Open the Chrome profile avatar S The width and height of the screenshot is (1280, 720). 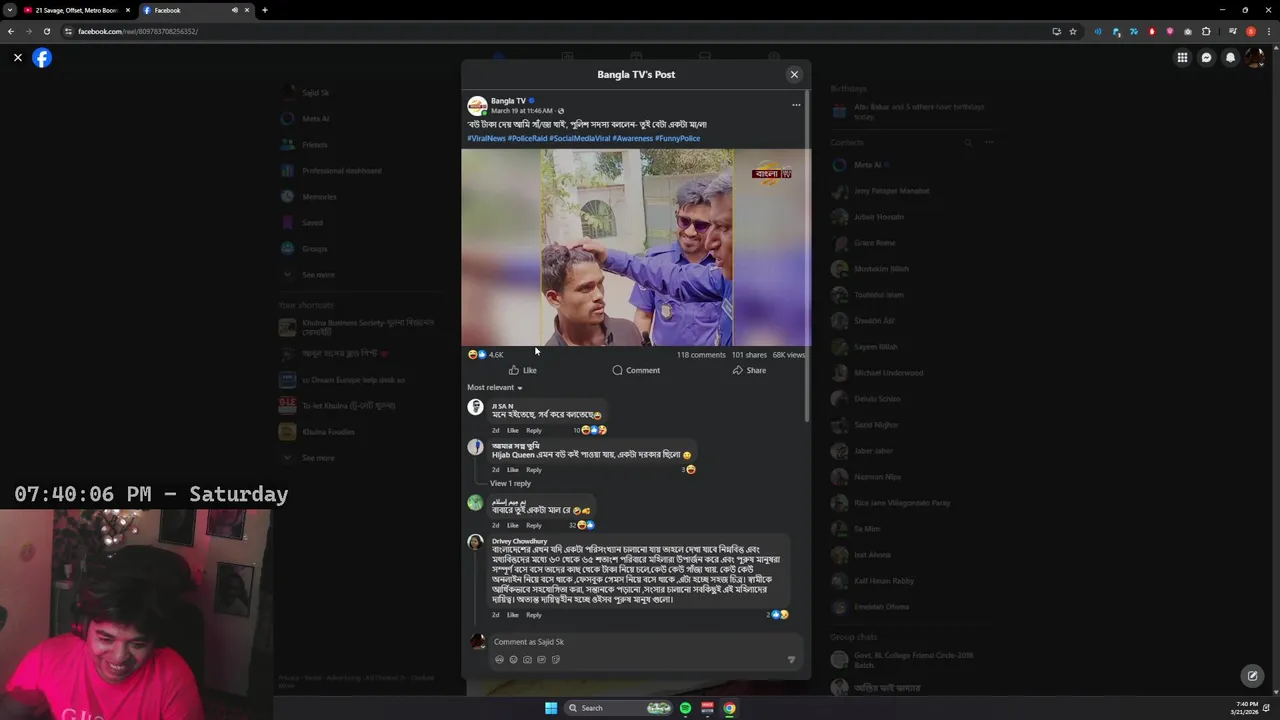pos(1250,31)
